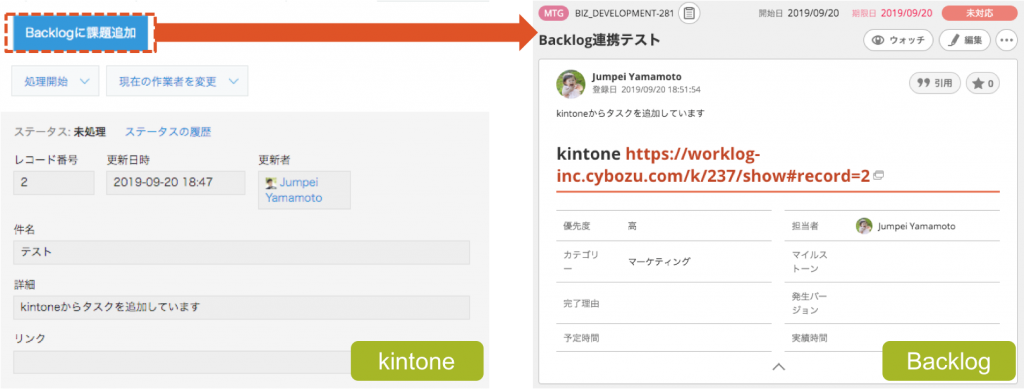1024x389 pixels.
Task: Click the 担当者 name Jumpei Yamamoto
Action: click(x=916, y=226)
